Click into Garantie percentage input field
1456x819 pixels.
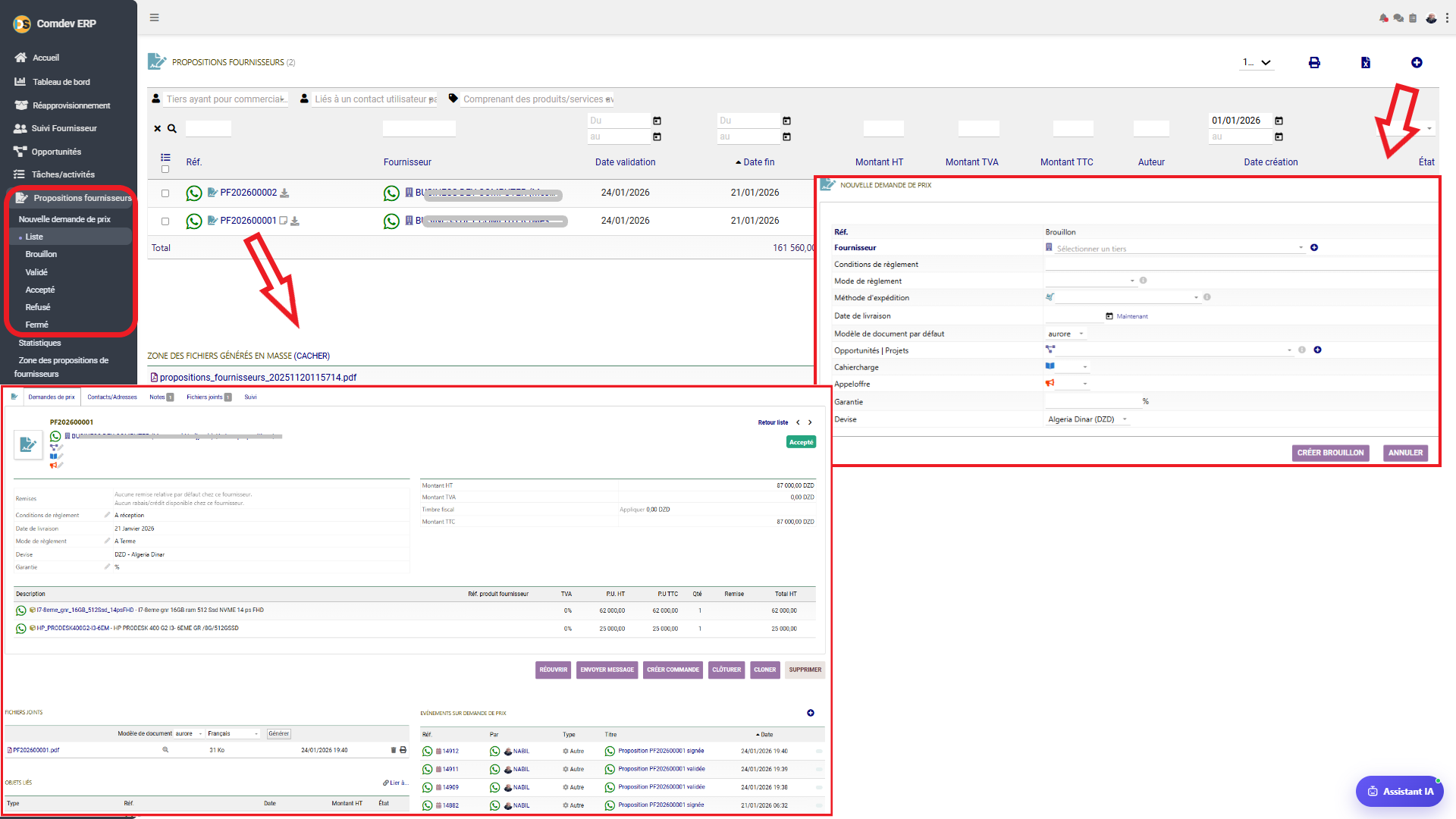pos(1093,401)
